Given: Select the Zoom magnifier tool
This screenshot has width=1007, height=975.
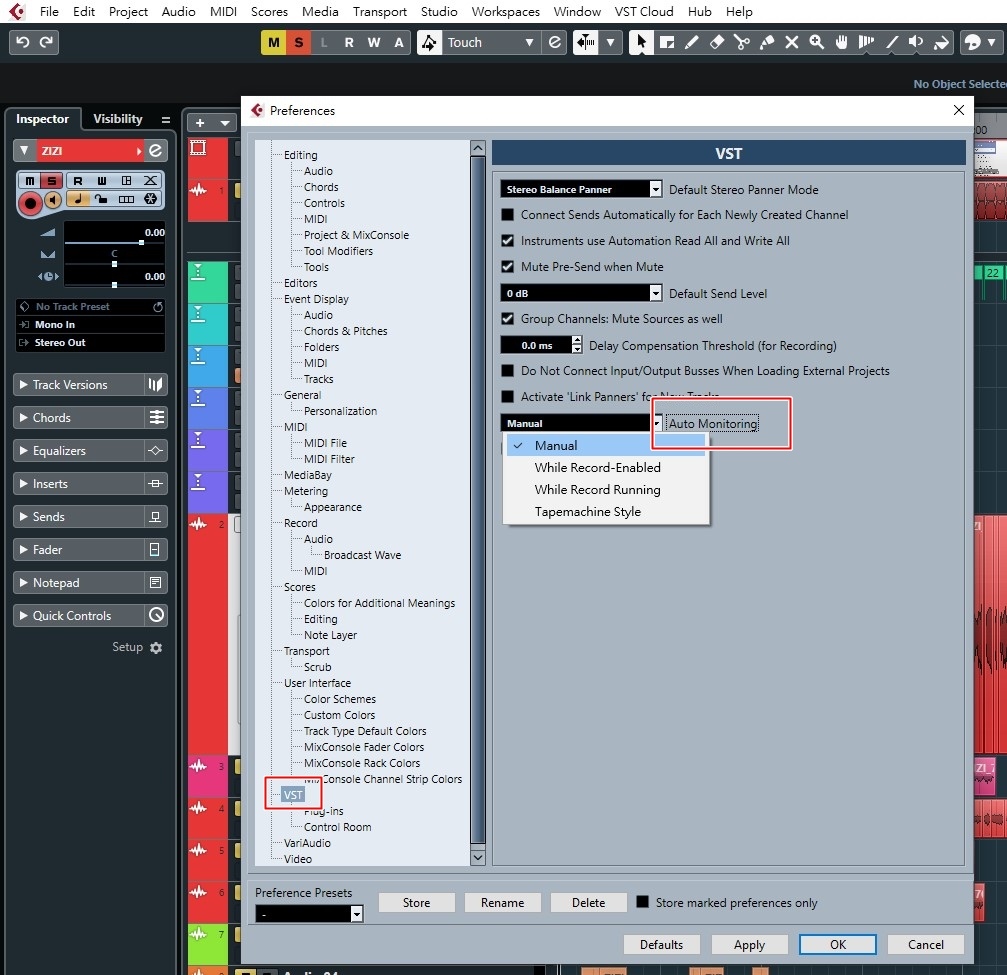Looking at the screenshot, I should tap(817, 42).
